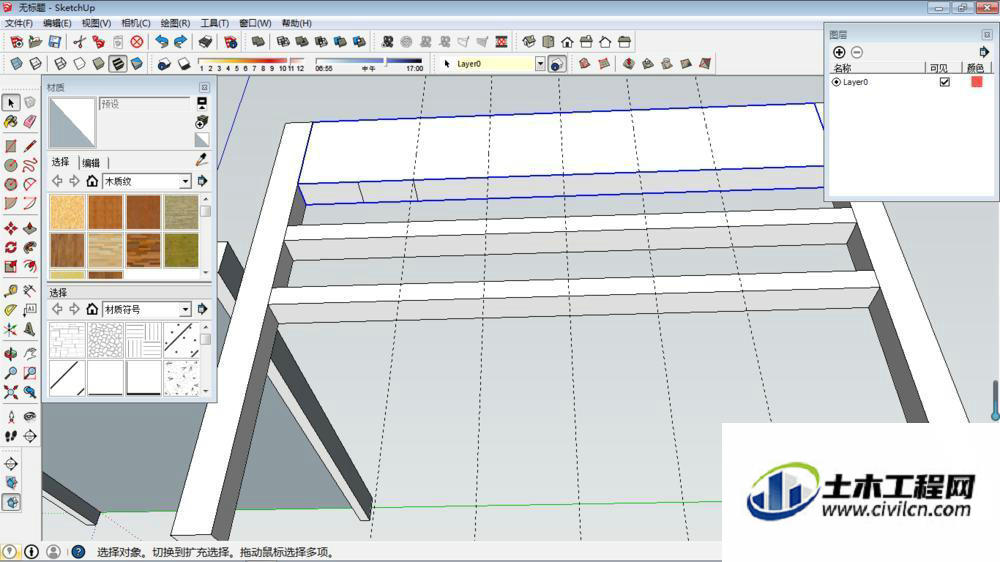Select the Rotate tool
Screen dimensions: 1000x562
(x=11, y=248)
